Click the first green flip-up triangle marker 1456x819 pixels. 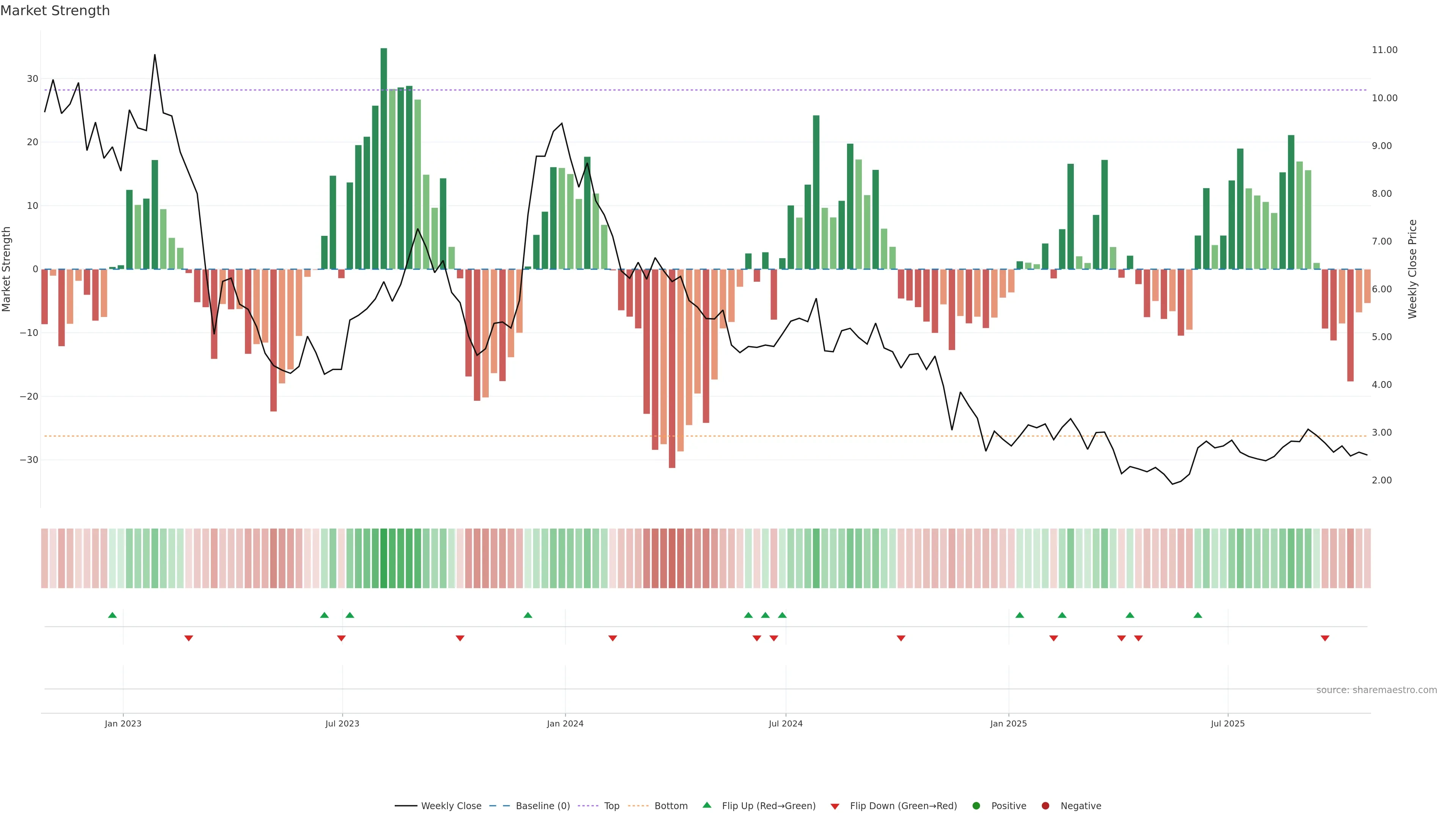[x=113, y=615]
